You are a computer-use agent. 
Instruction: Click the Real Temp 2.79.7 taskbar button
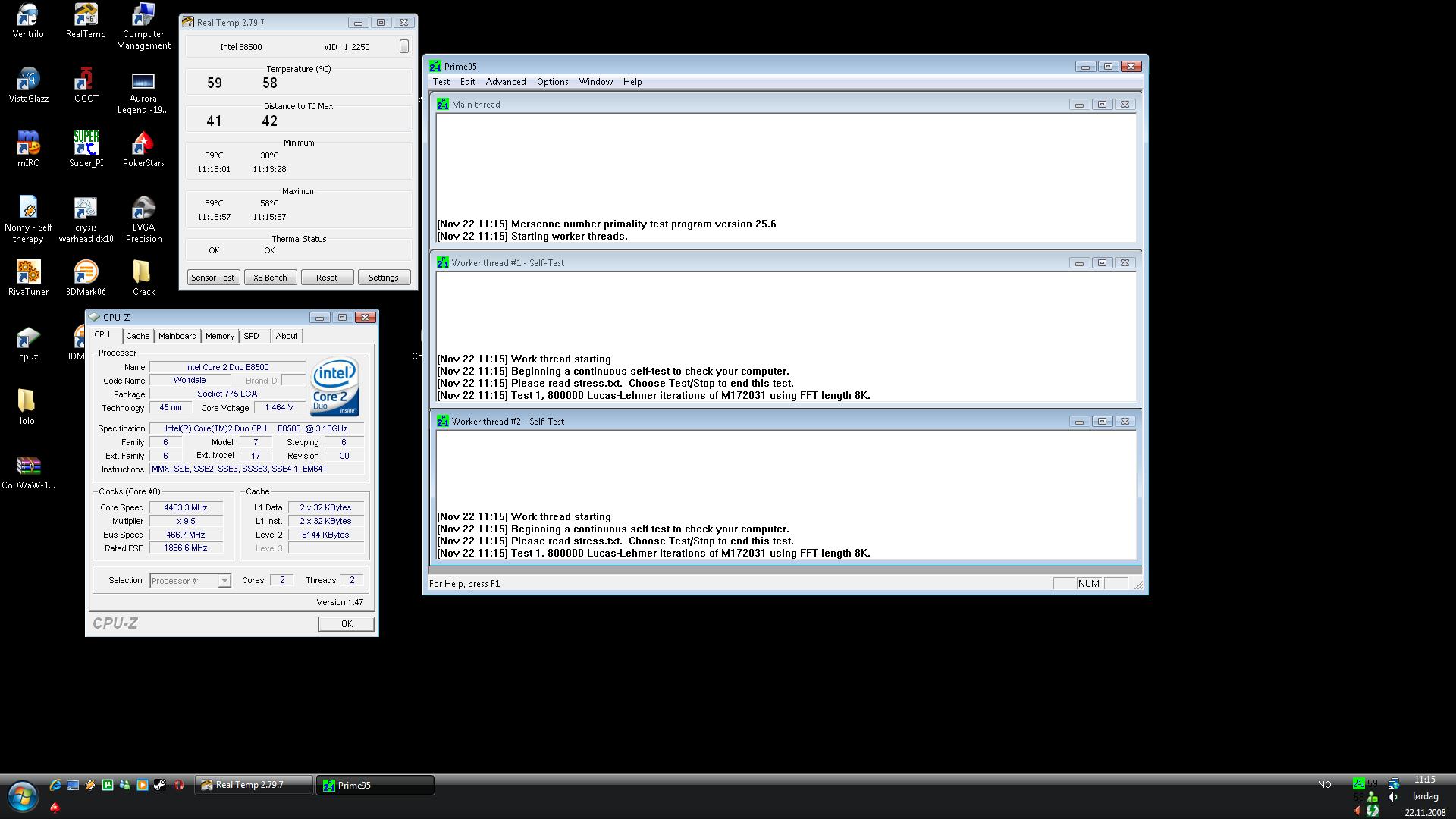point(254,786)
